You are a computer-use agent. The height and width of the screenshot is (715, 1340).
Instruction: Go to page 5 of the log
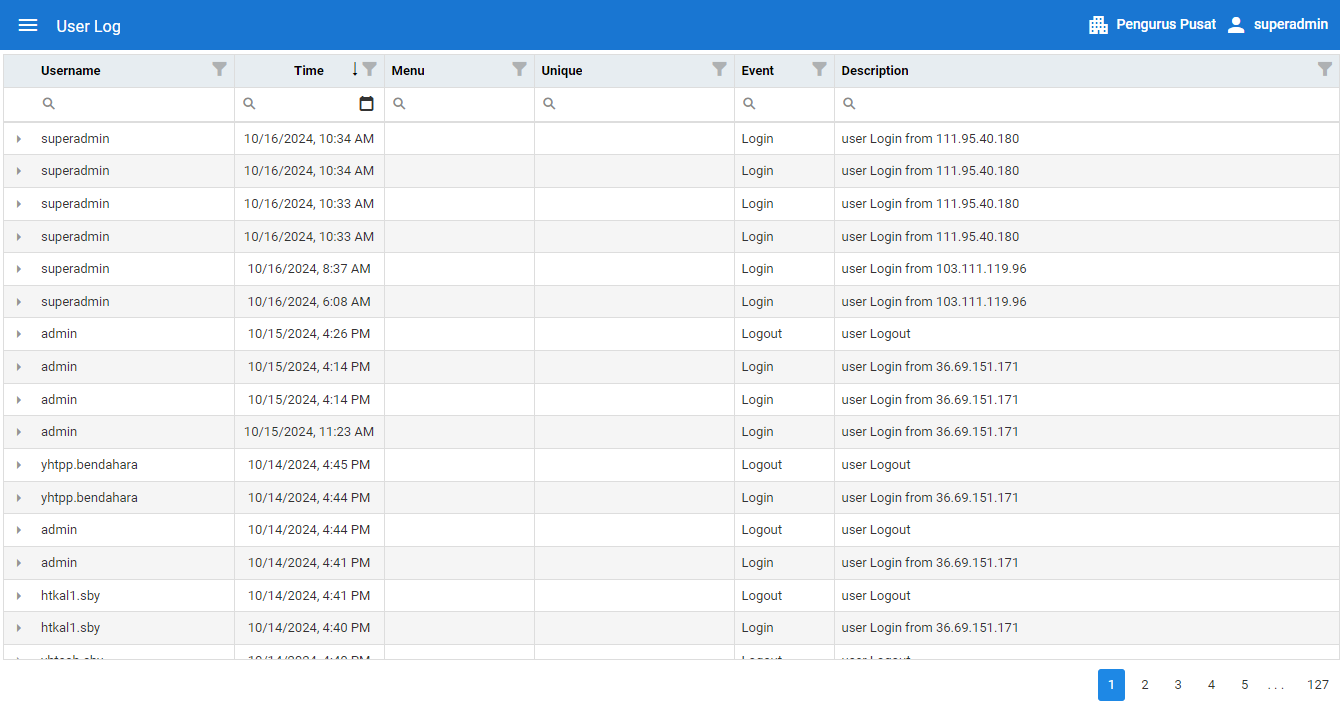point(1245,685)
